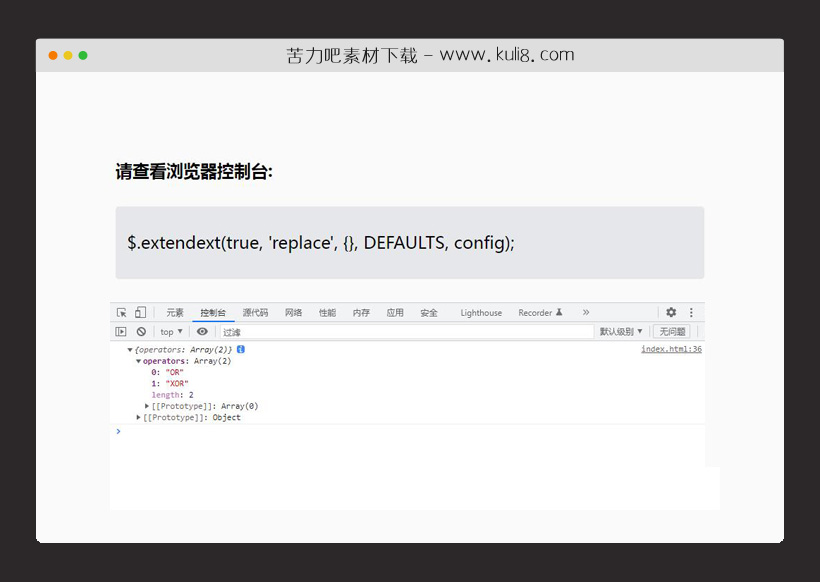
Task: Open the more tools chevron menu
Action: coord(587,311)
